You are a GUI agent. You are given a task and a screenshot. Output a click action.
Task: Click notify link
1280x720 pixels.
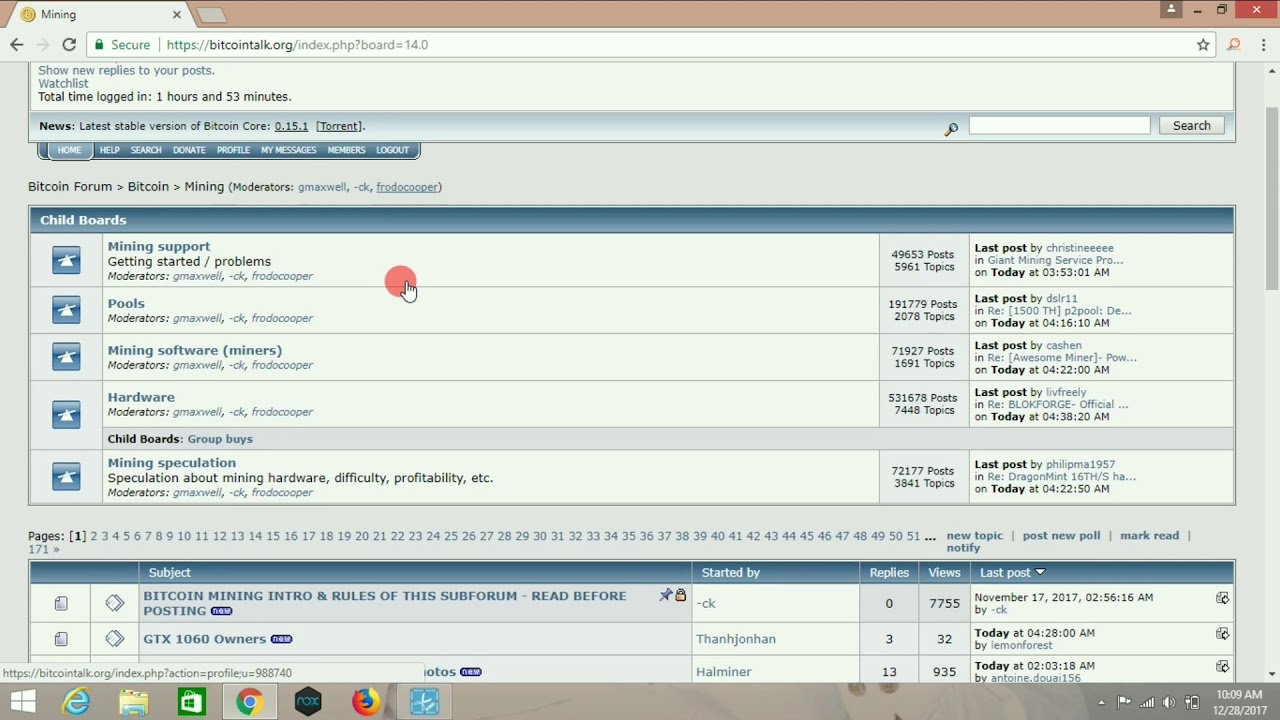[963, 548]
